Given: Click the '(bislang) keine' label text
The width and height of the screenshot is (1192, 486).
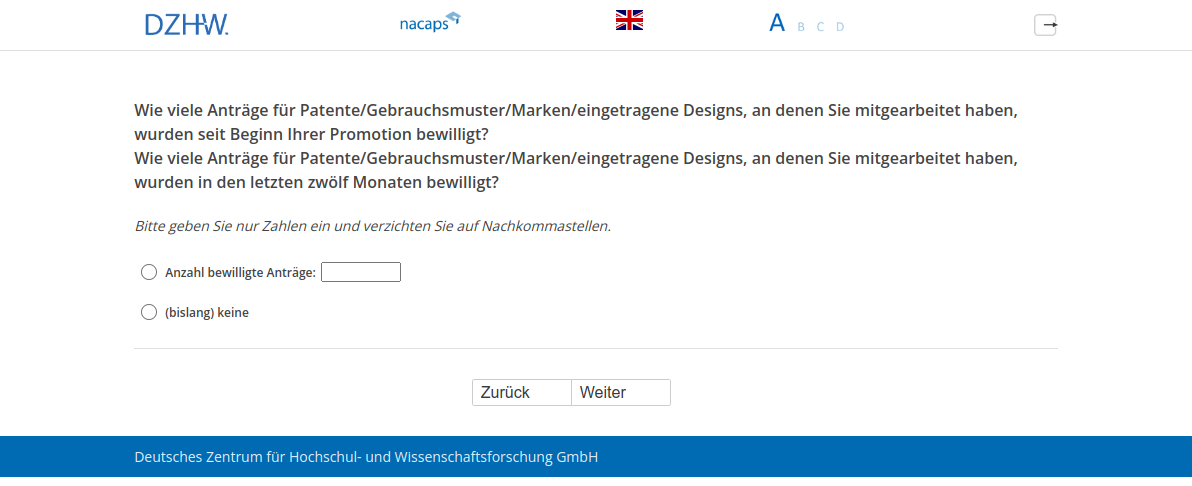Looking at the screenshot, I should pos(207,313).
